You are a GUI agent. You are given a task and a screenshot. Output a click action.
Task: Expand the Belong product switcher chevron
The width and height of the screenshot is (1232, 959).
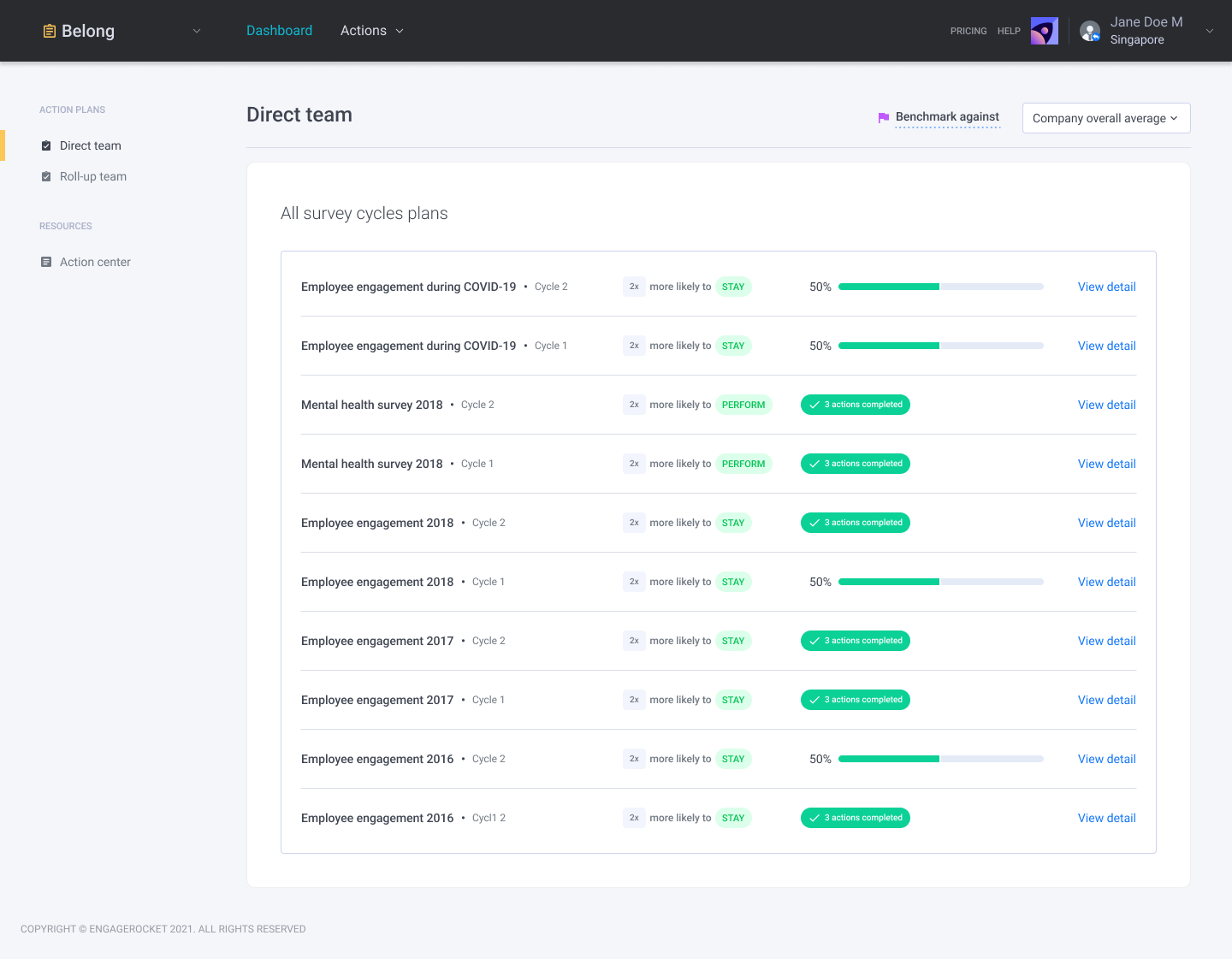click(x=197, y=31)
